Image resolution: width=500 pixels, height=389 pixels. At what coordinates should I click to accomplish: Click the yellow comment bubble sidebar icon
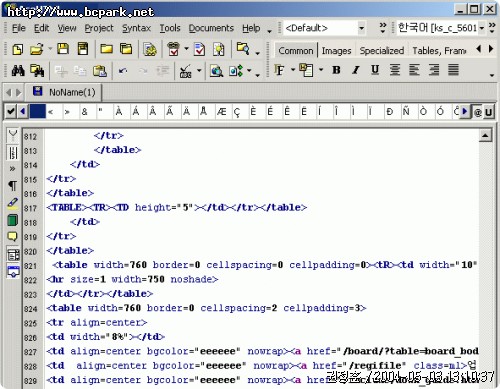[x=13, y=237]
